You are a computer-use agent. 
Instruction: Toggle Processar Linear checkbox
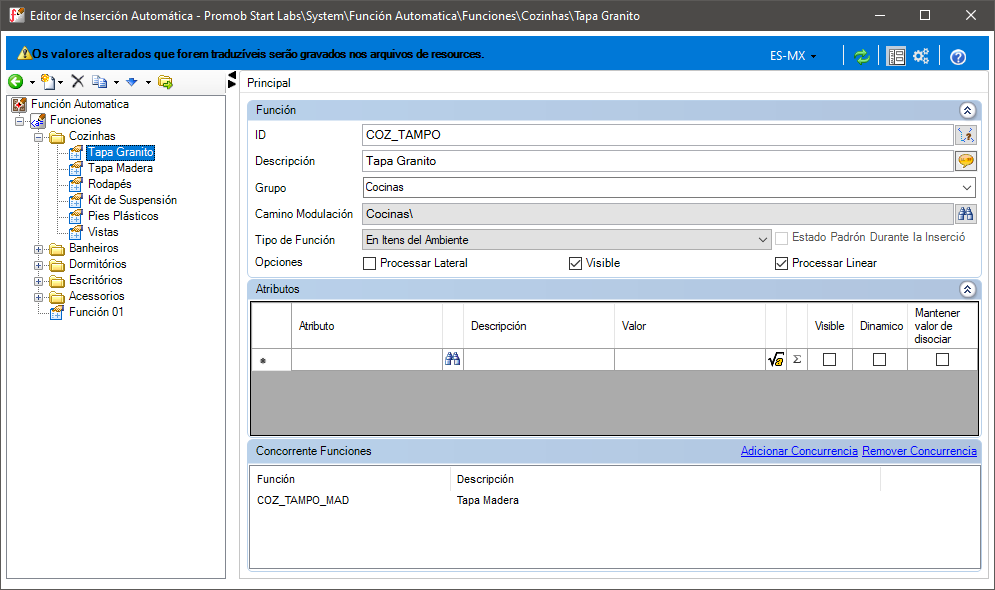click(781, 263)
